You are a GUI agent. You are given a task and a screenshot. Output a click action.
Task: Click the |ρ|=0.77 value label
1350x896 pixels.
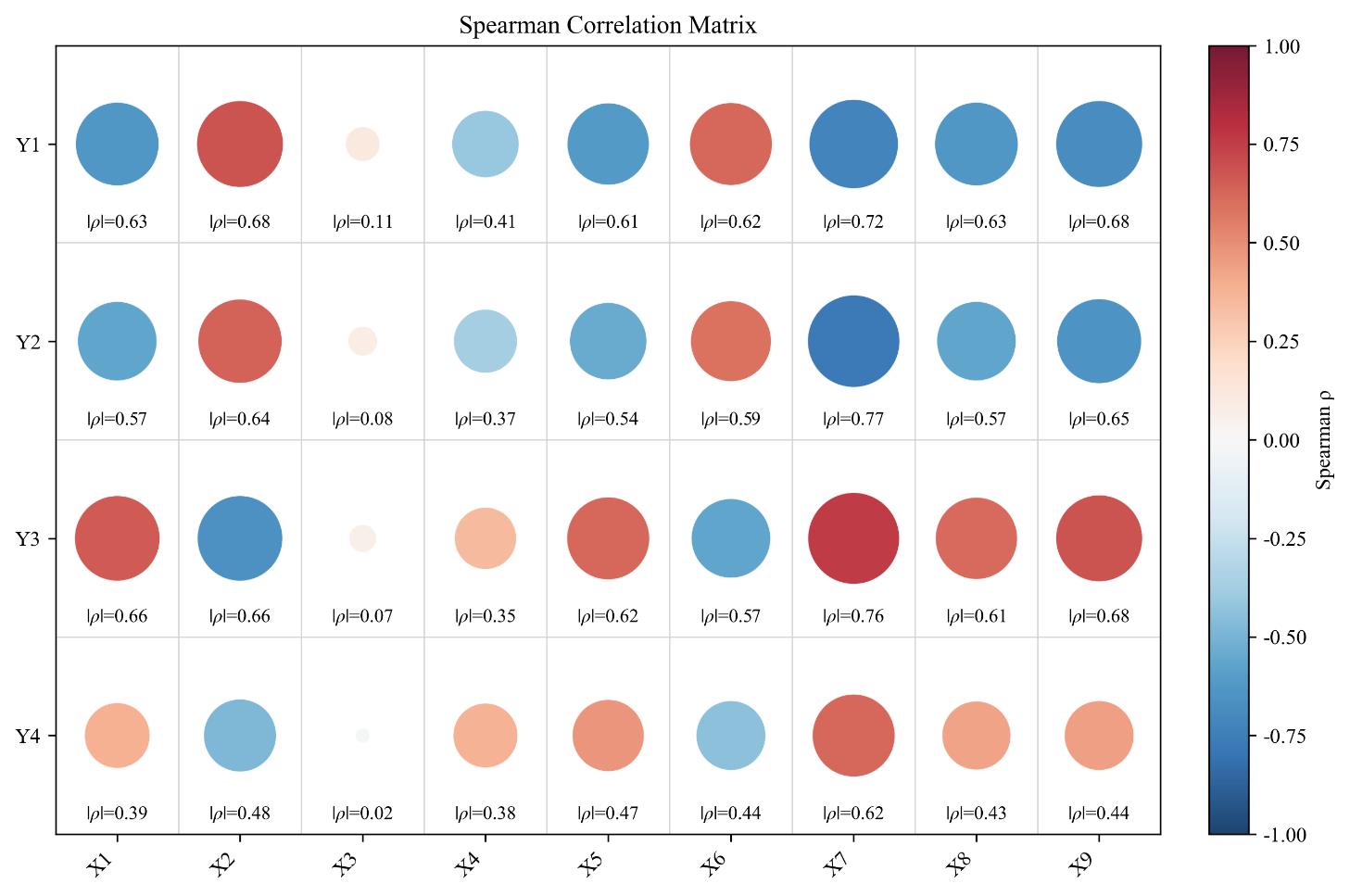pyautogui.click(x=853, y=419)
